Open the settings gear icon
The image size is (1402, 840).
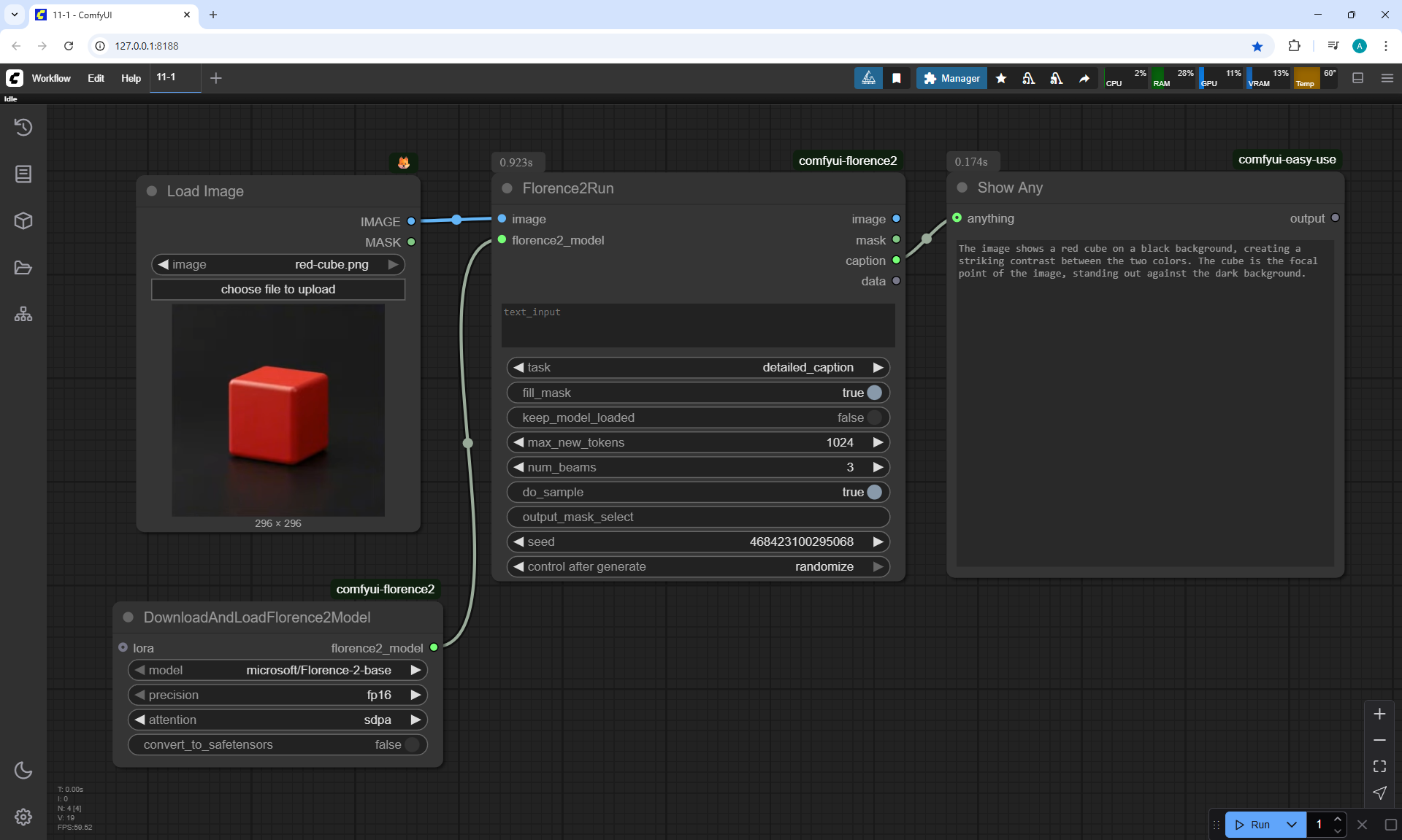23,817
